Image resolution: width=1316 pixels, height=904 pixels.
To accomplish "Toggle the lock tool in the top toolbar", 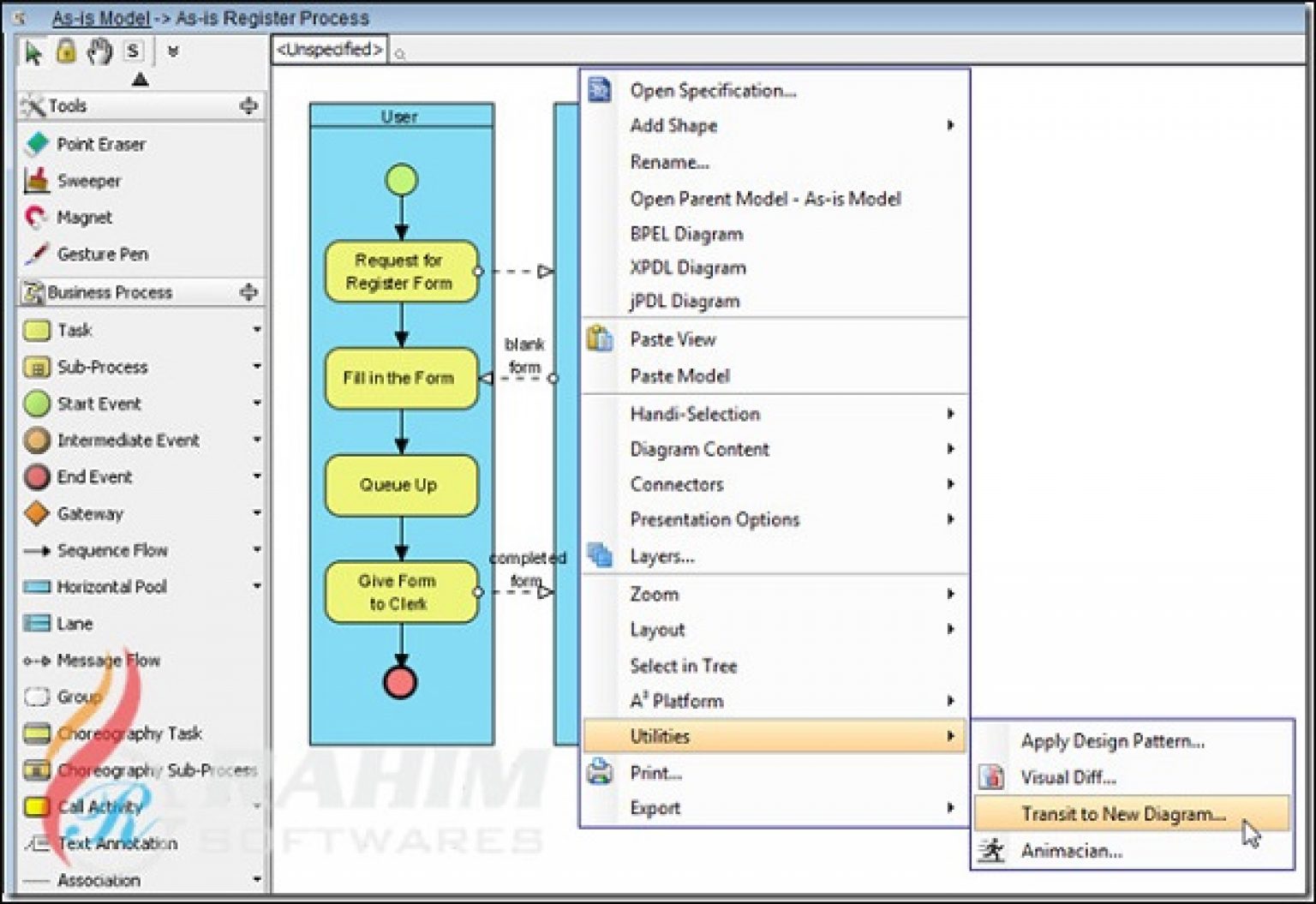I will coord(64,51).
